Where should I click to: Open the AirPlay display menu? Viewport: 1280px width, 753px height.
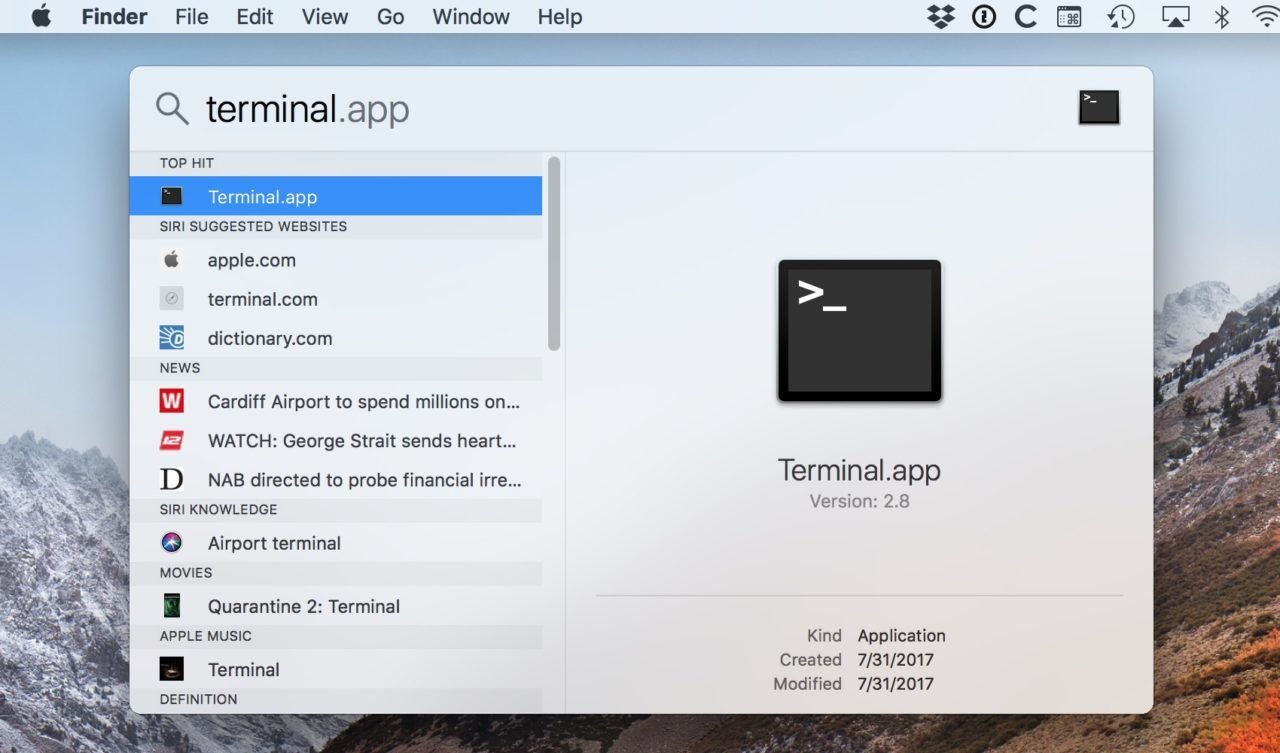tap(1174, 17)
